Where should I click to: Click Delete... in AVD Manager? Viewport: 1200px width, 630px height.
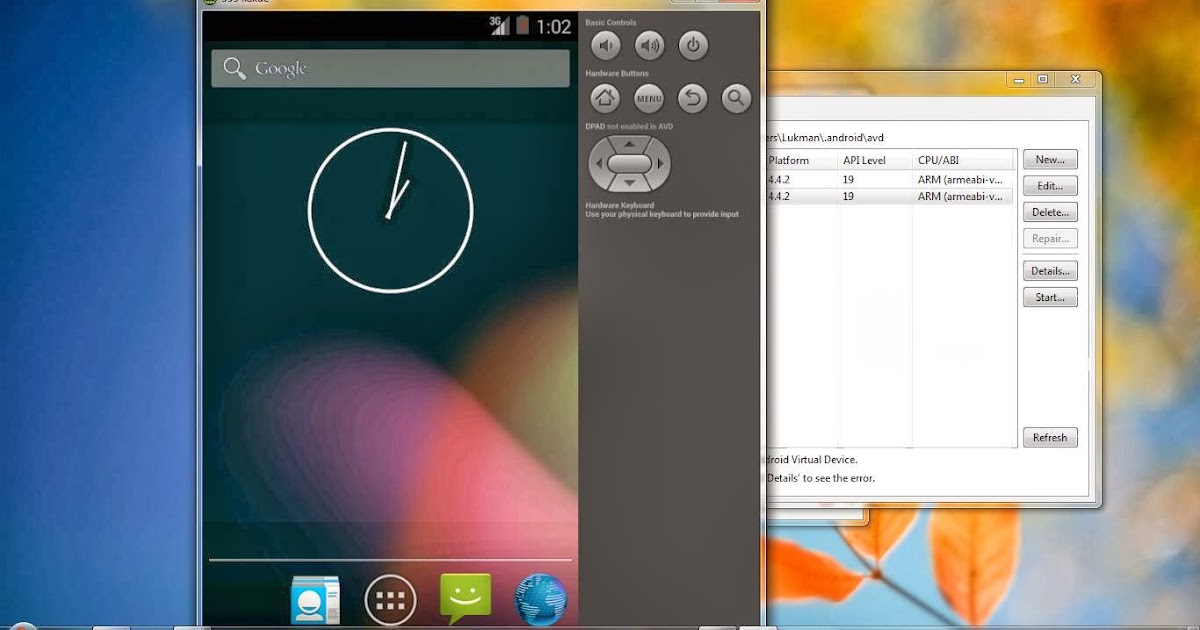[1050, 212]
